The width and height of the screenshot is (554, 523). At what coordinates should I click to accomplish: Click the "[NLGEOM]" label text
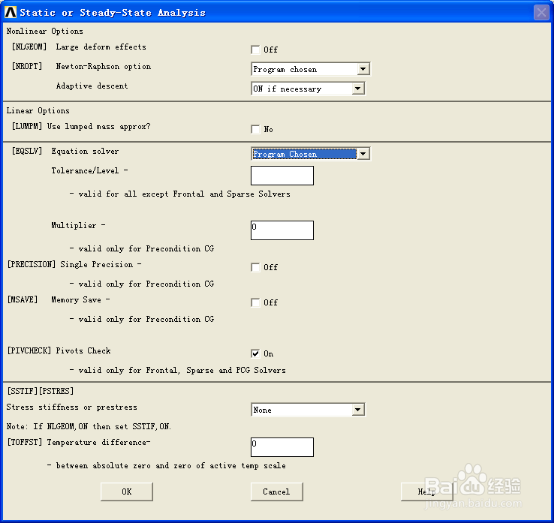[x=29, y=47]
